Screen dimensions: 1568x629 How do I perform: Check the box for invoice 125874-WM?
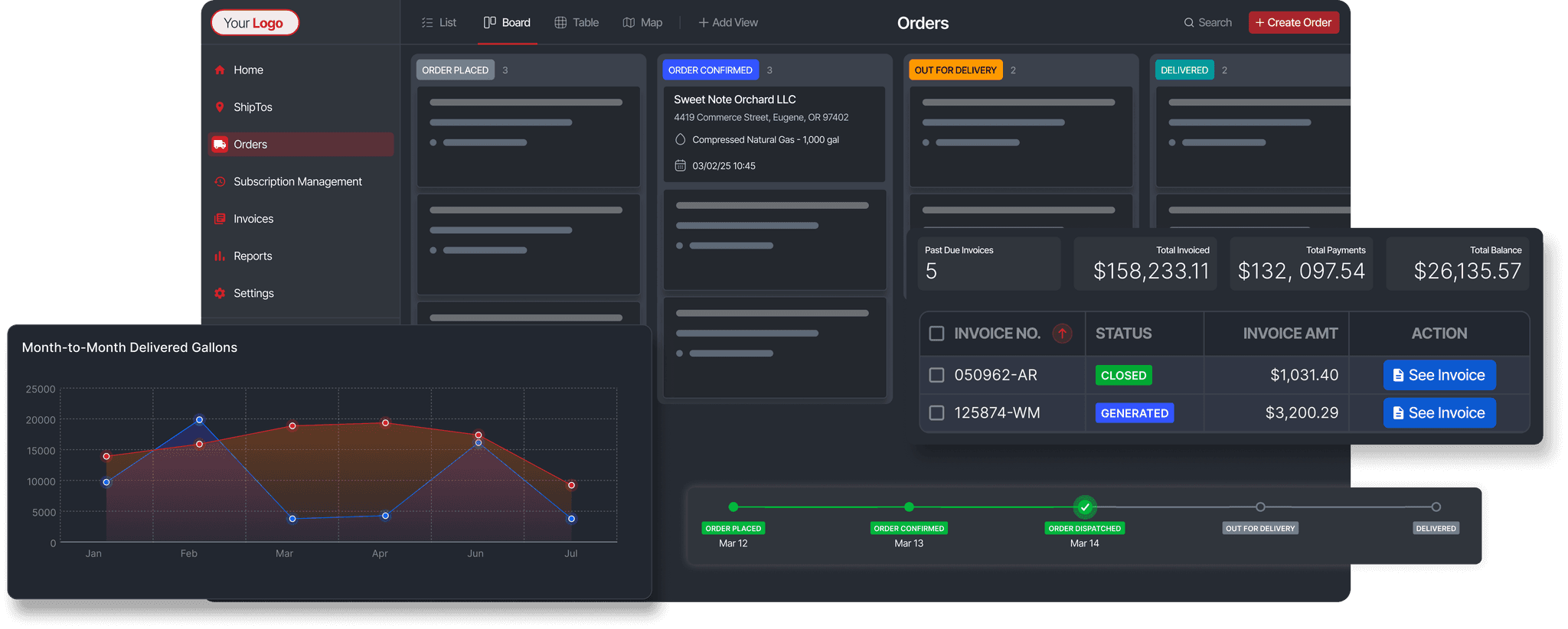pos(936,412)
